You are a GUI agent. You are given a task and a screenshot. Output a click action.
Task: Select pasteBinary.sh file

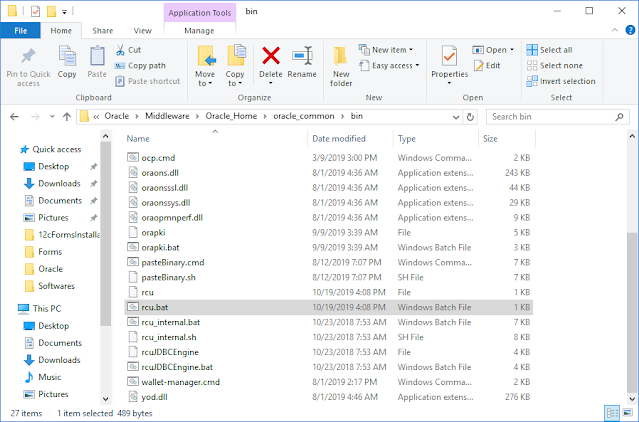pos(328,277)
